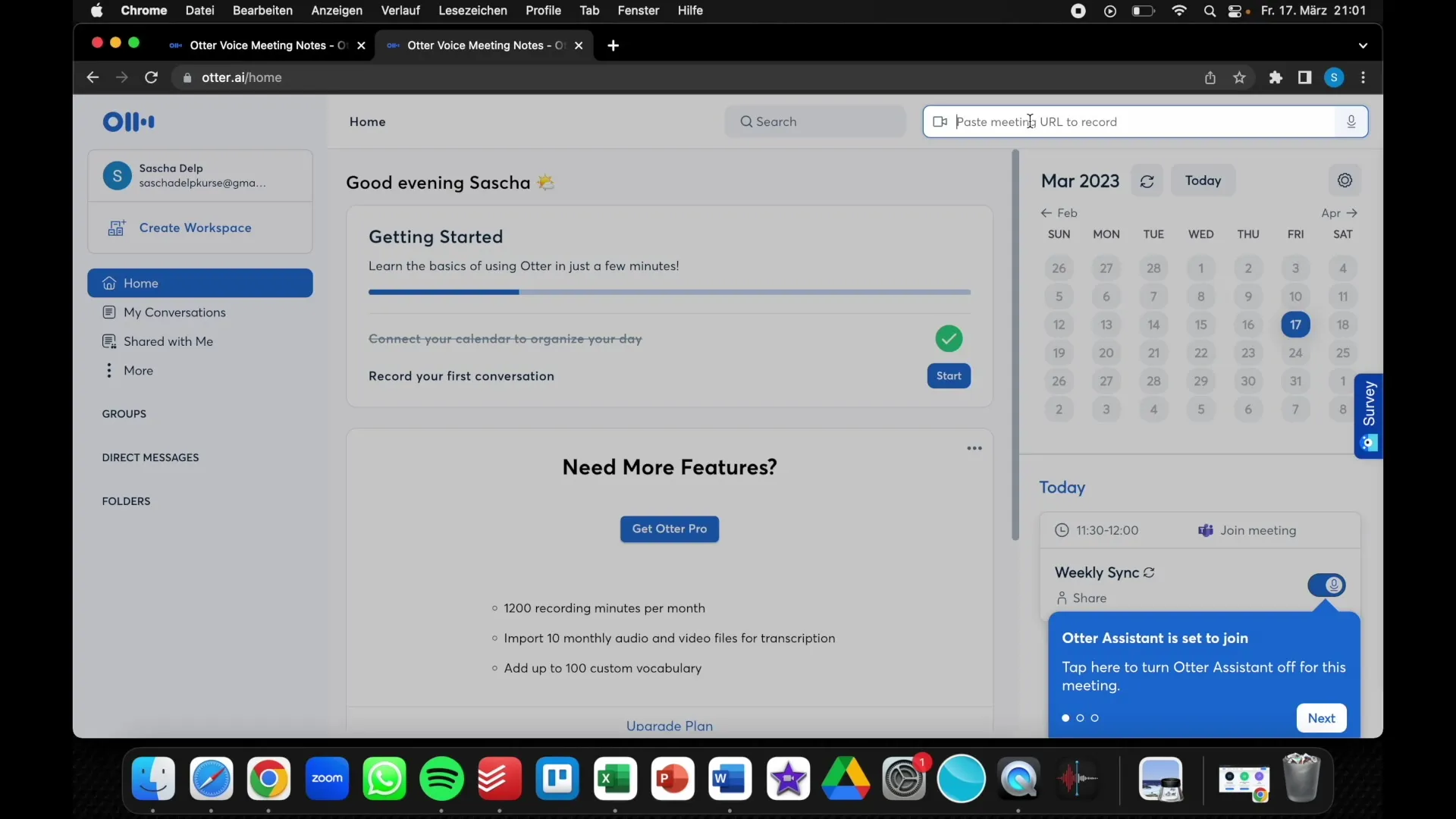The width and height of the screenshot is (1456, 819).
Task: Click the recurring sync icon beside Weekly Sync
Action: [x=1149, y=573]
